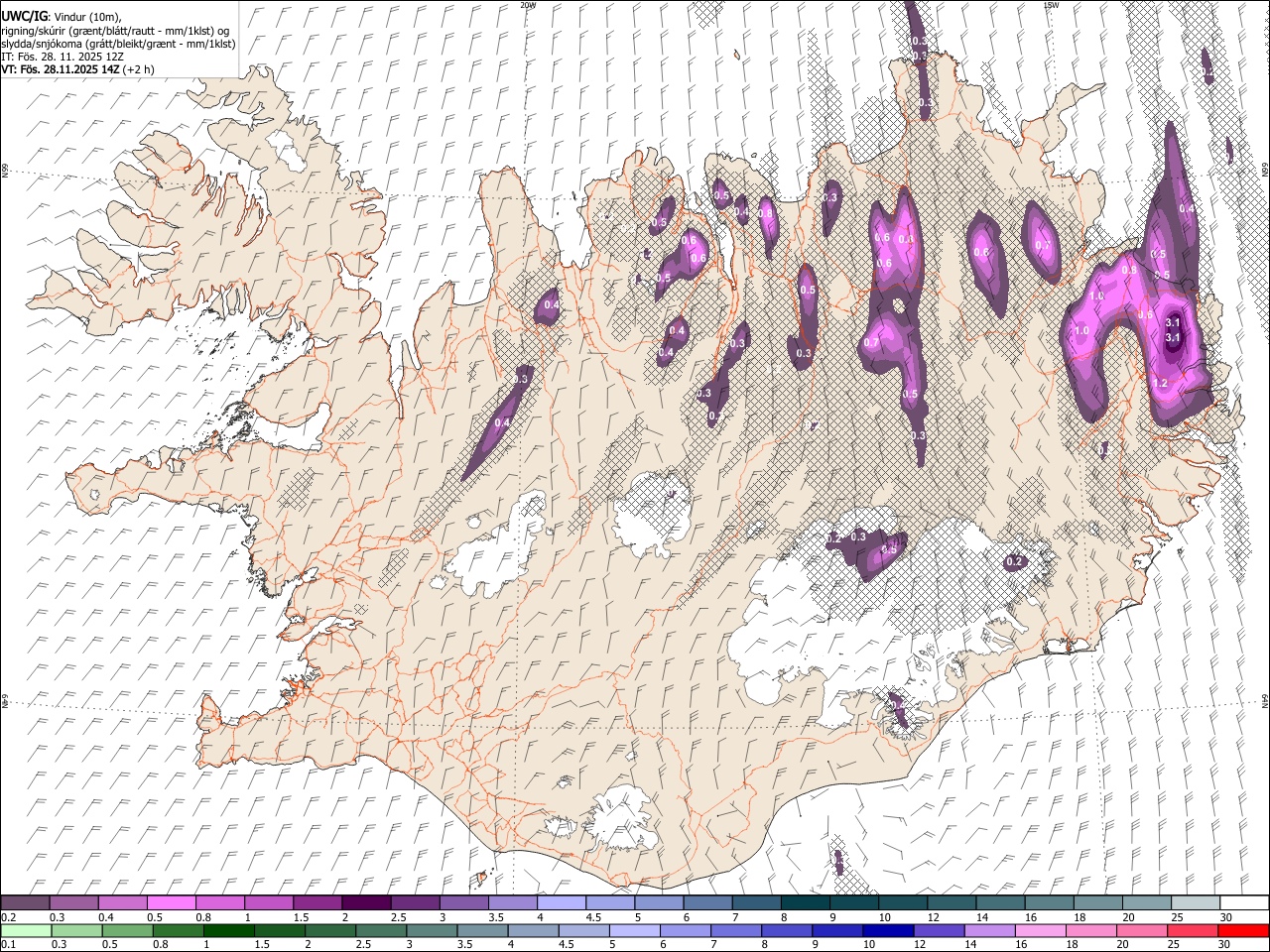Select the valid time 'VT: Fös. 28.11.2025 14Z (+2 h)'
Viewport: 1270px width, 952px height.
tap(78, 69)
